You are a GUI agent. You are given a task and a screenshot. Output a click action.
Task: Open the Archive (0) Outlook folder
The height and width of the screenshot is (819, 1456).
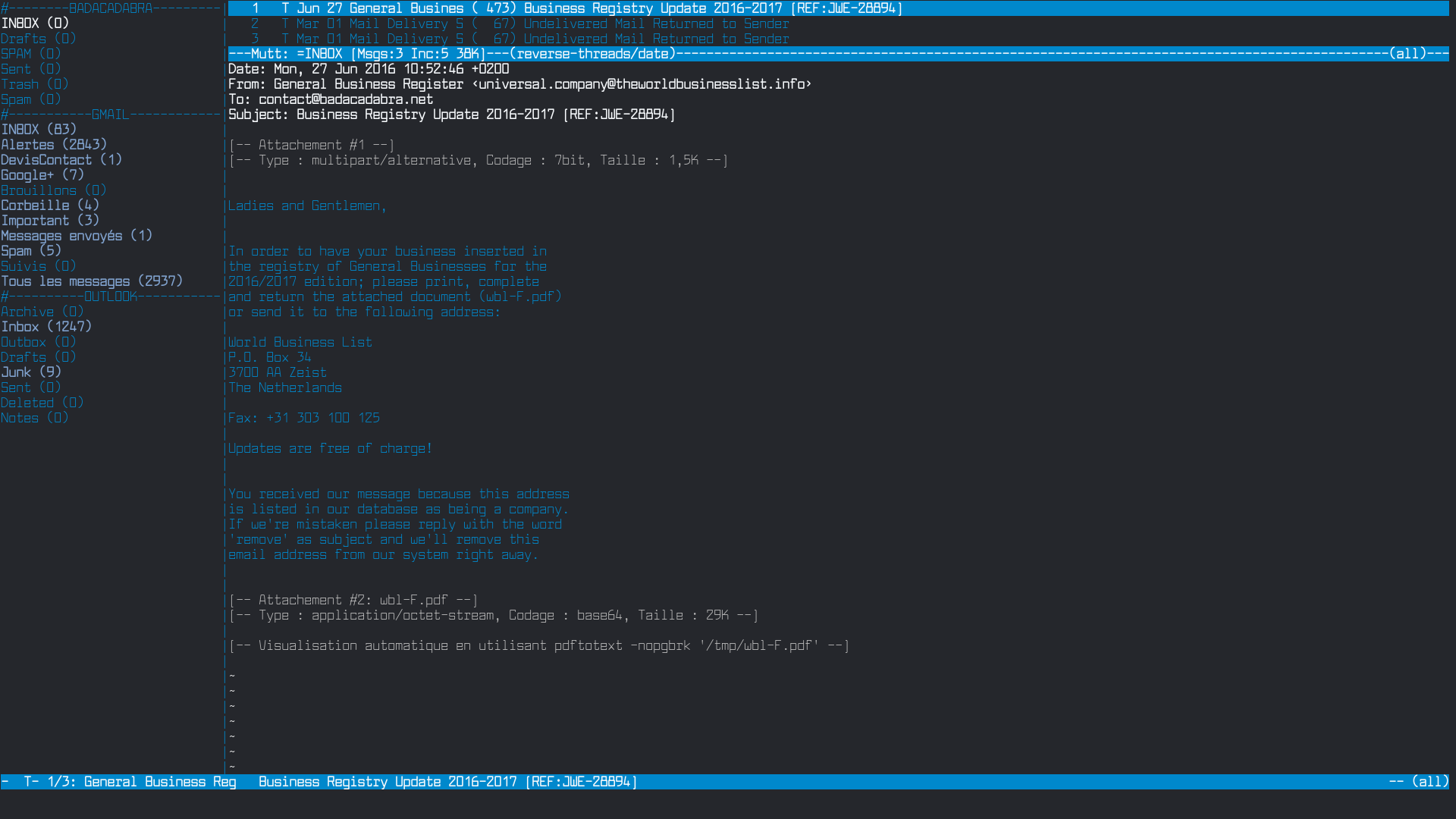[x=42, y=312]
